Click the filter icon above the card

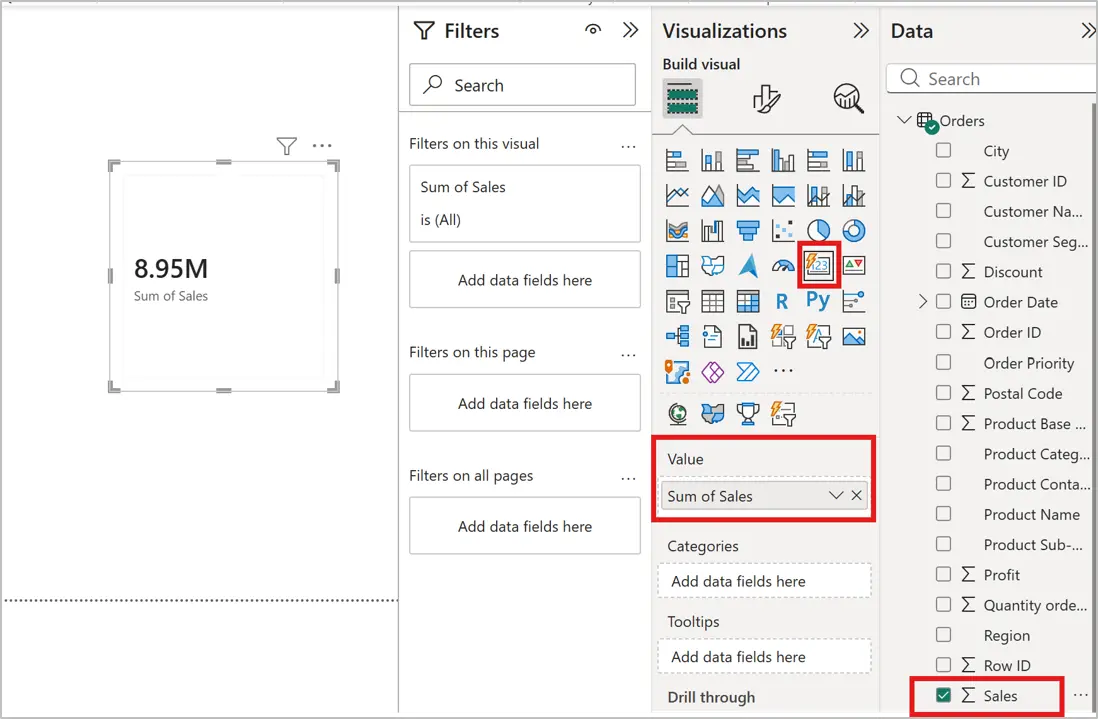[286, 146]
